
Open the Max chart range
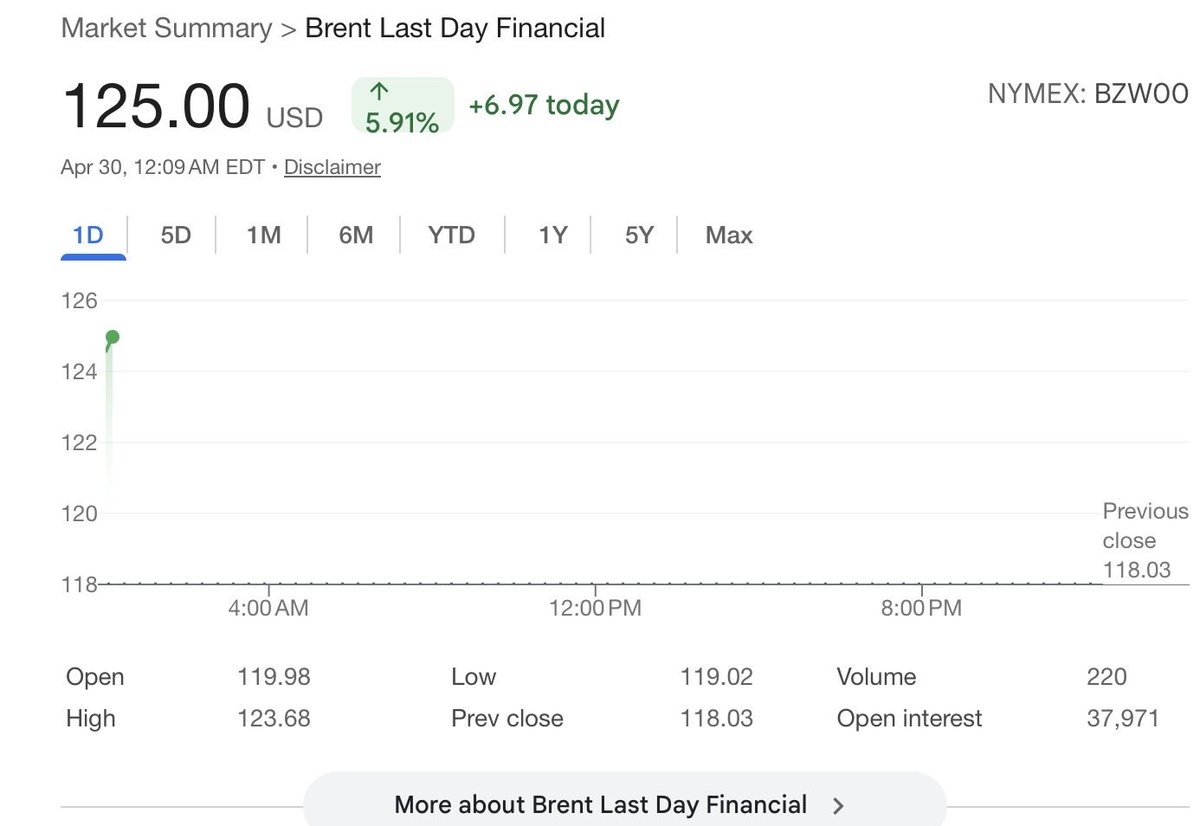pos(729,236)
